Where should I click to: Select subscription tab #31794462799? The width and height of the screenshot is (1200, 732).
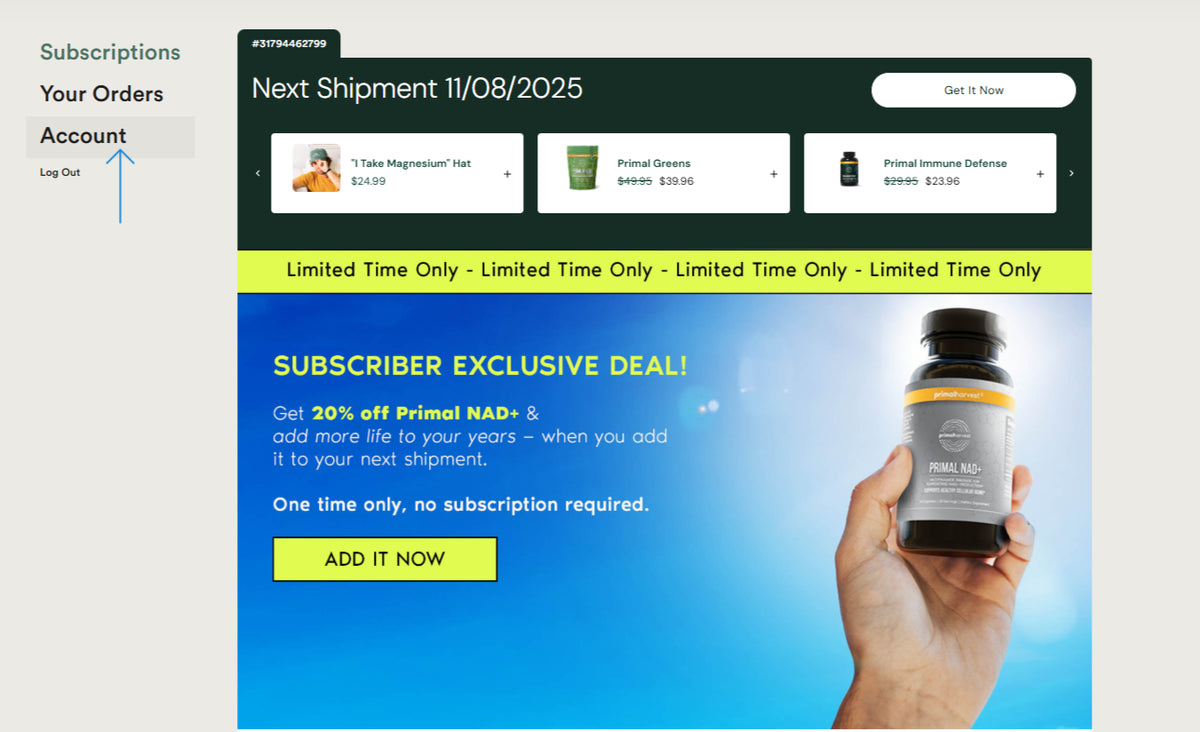coord(289,44)
